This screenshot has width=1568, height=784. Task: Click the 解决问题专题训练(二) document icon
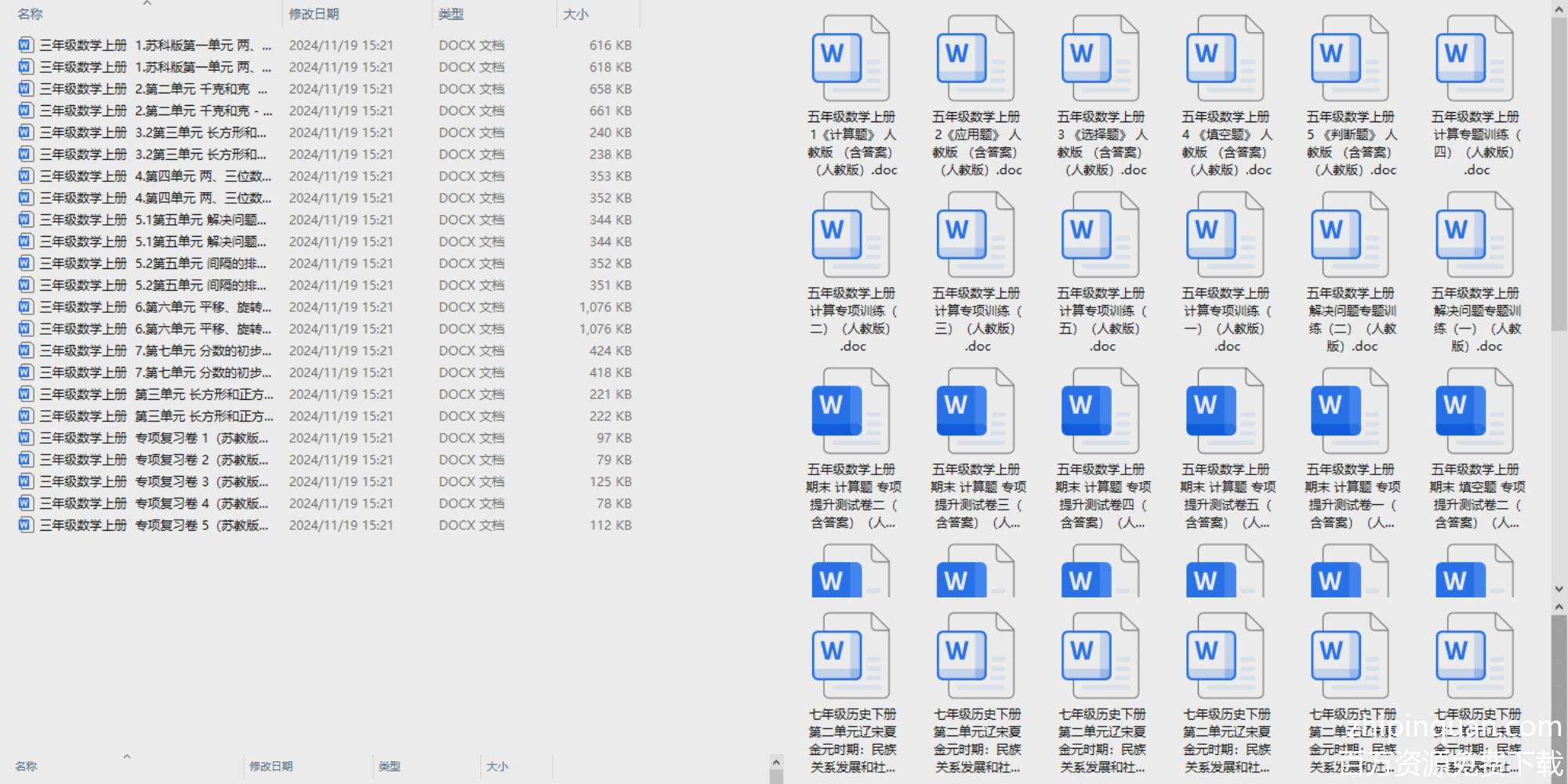point(1348,235)
